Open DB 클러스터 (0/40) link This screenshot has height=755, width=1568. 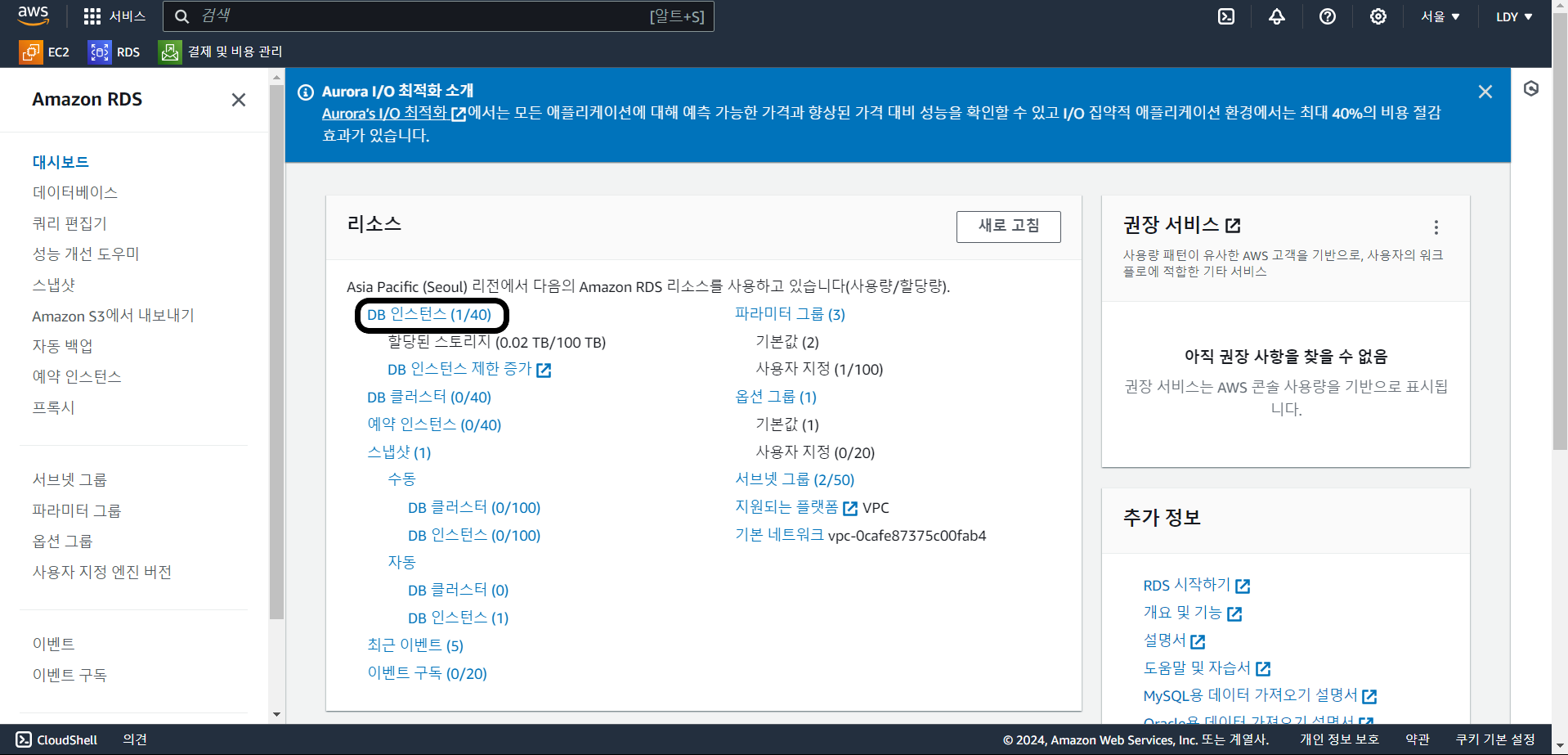tap(429, 398)
